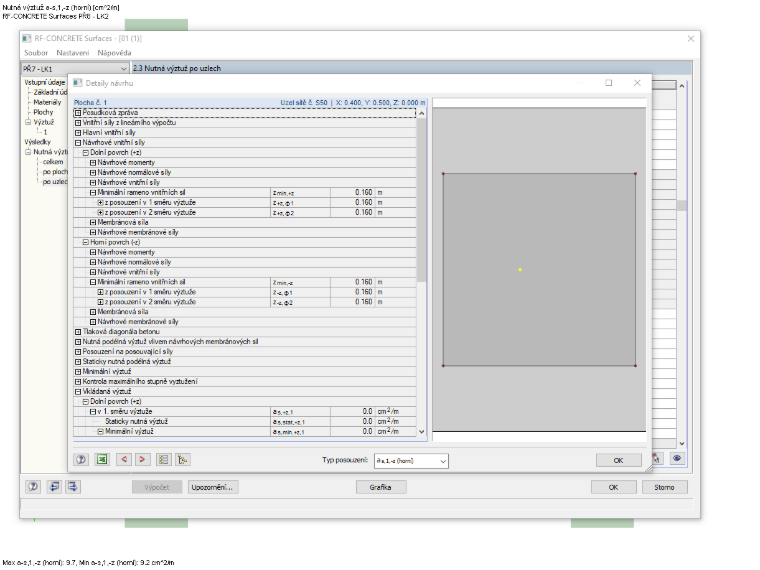This screenshot has width=760, height=570.
Task: Click the Grafika button
Action: tap(380, 487)
